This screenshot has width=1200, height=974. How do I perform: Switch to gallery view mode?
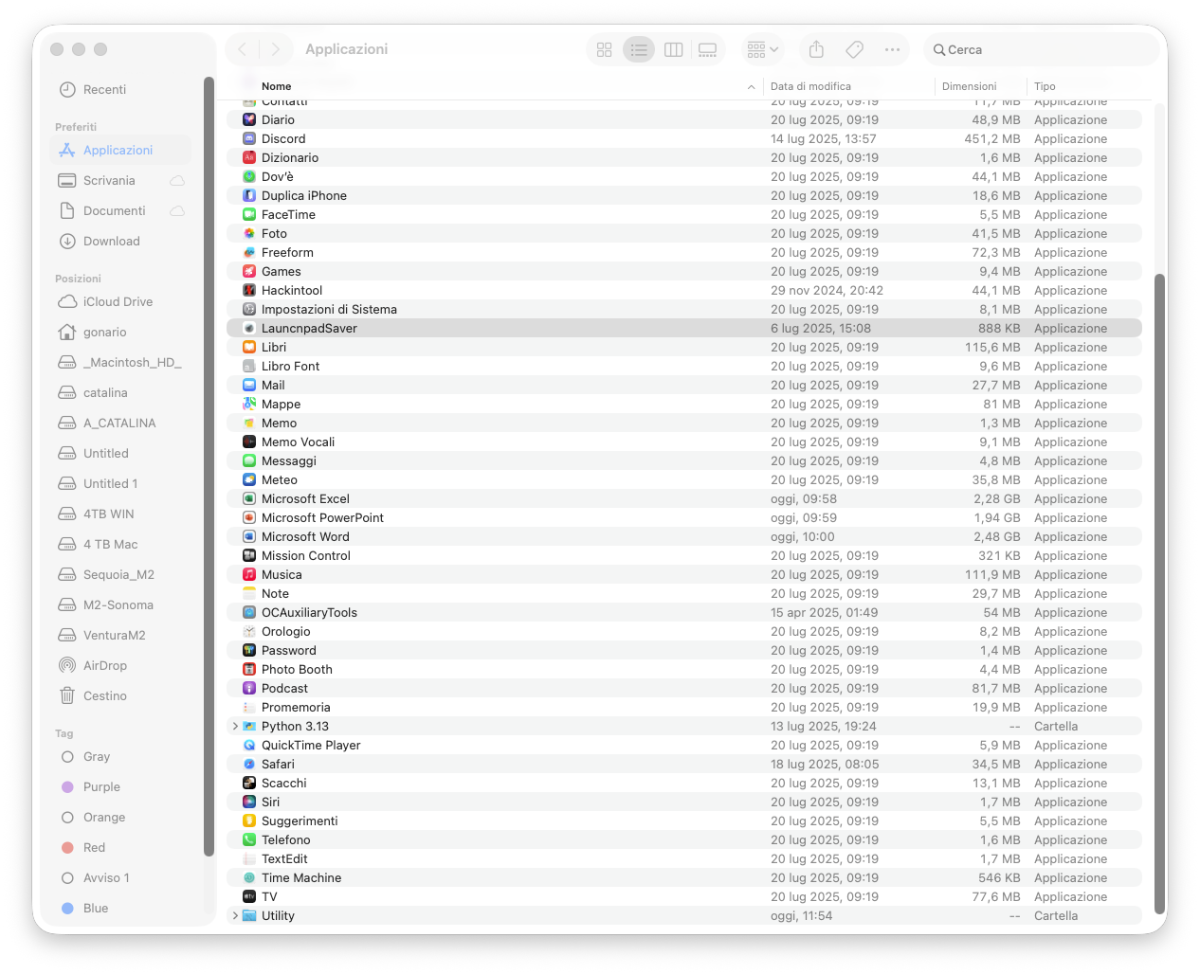click(707, 49)
